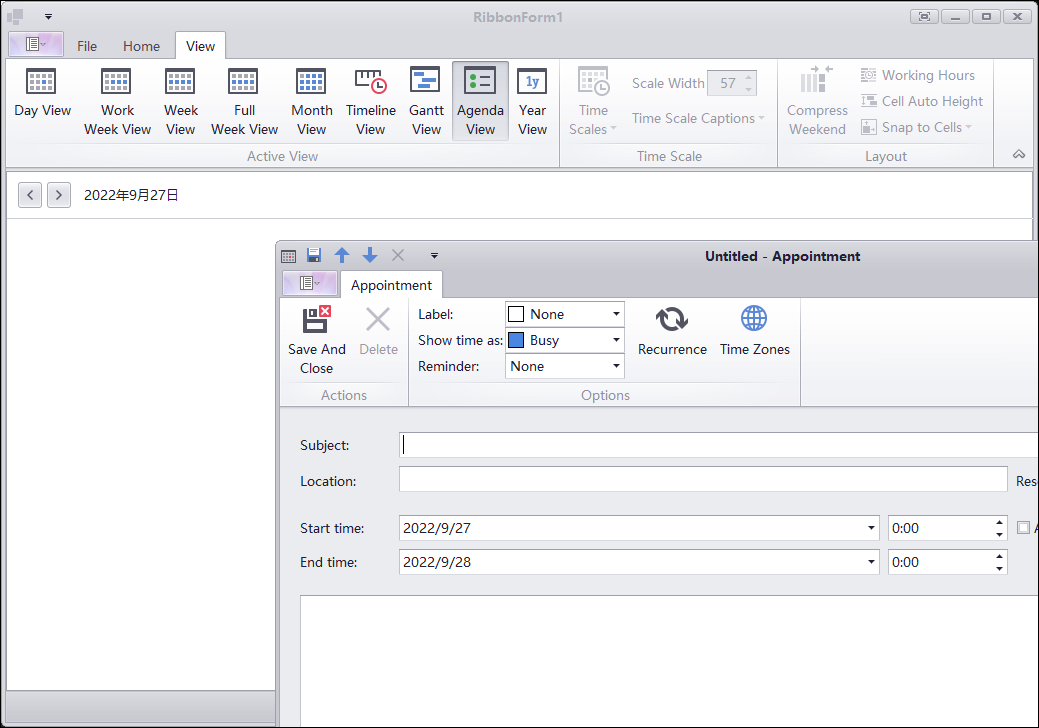The height and width of the screenshot is (728, 1039).
Task: Open the Show time as dropdown
Action: 616,340
